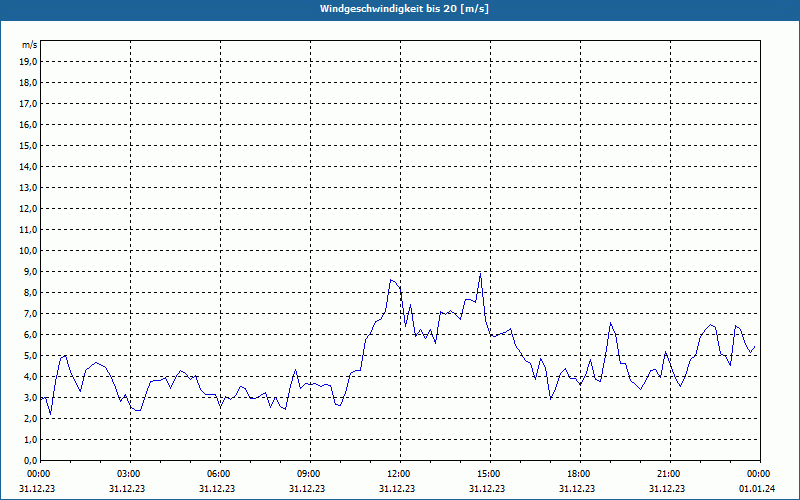Image resolution: width=800 pixels, height=500 pixels.
Task: Pick the '6,0' y-axis value
Action: (31, 335)
